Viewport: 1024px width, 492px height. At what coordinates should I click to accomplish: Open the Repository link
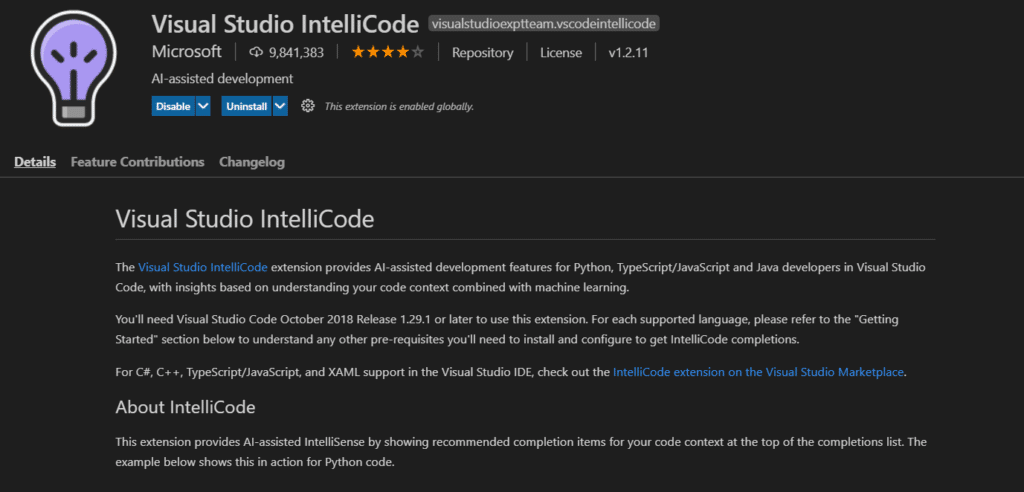483,53
